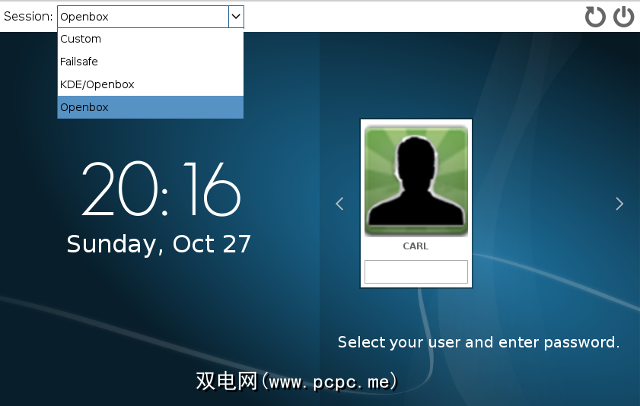Click the Sunday, Oct 27 date text
640x406 pixels.
159,244
